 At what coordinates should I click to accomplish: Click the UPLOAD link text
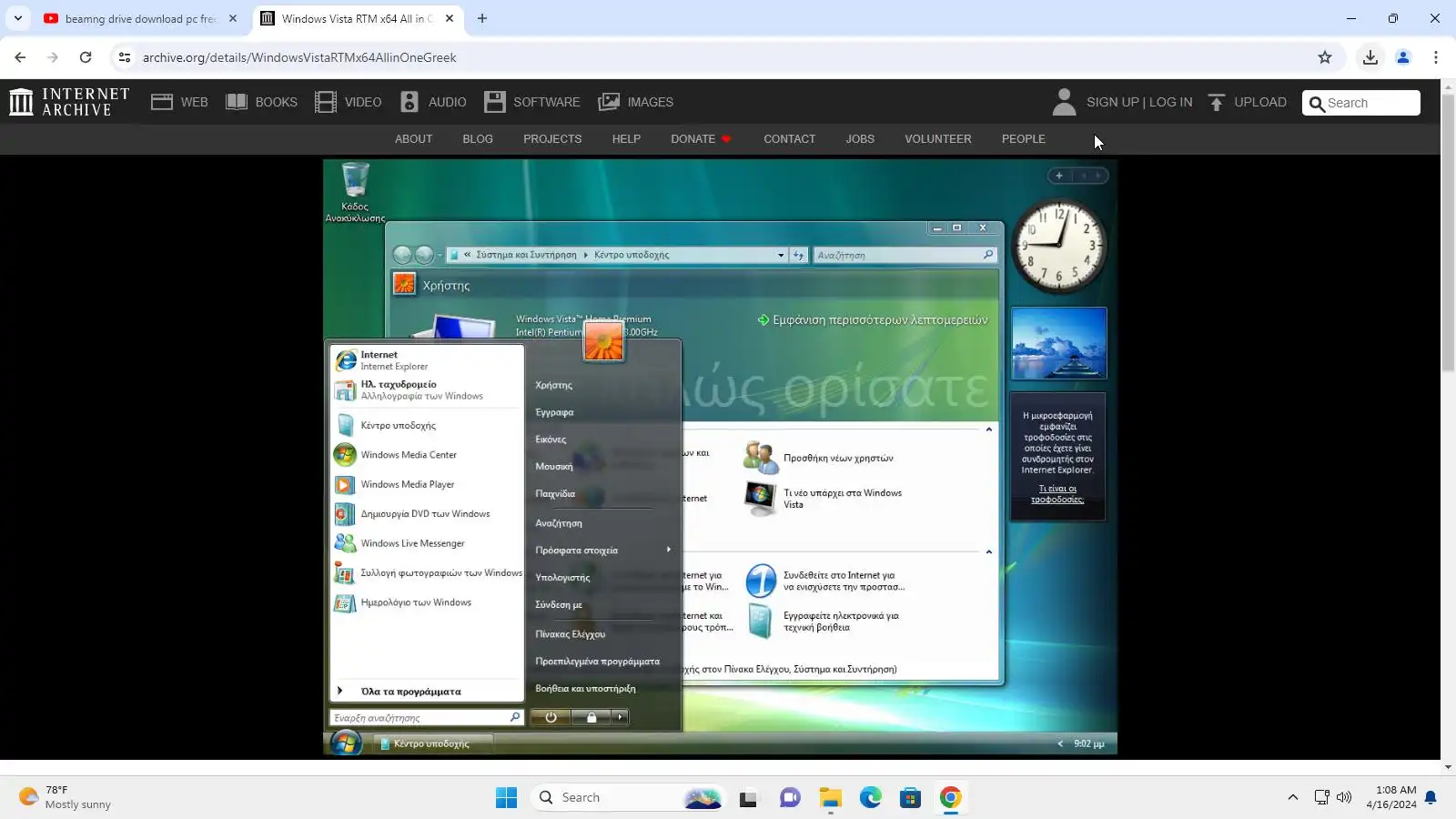tap(1260, 102)
